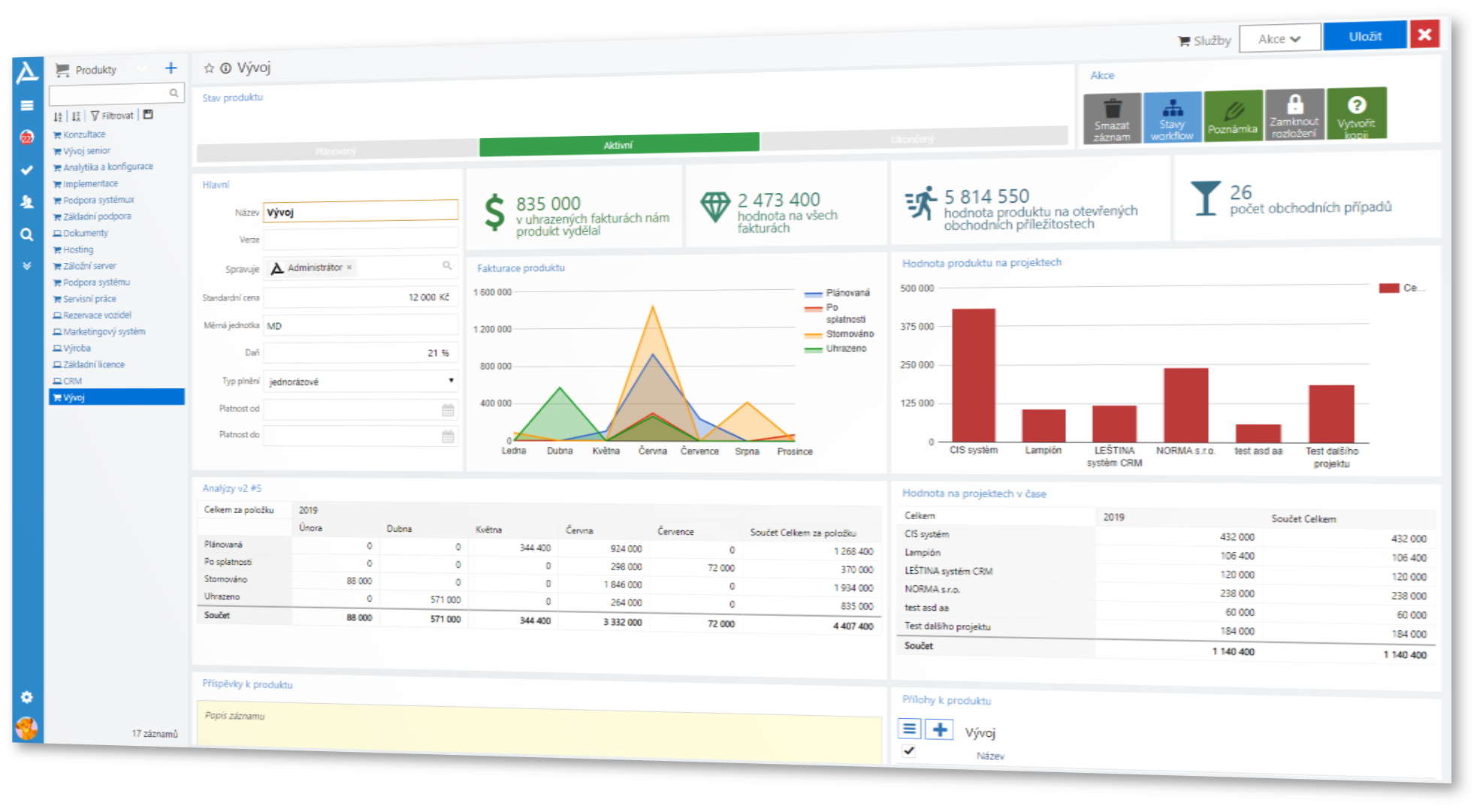Click the app logo icon in the sidebar
The height and width of the screenshot is (812, 1480).
(x=27, y=72)
